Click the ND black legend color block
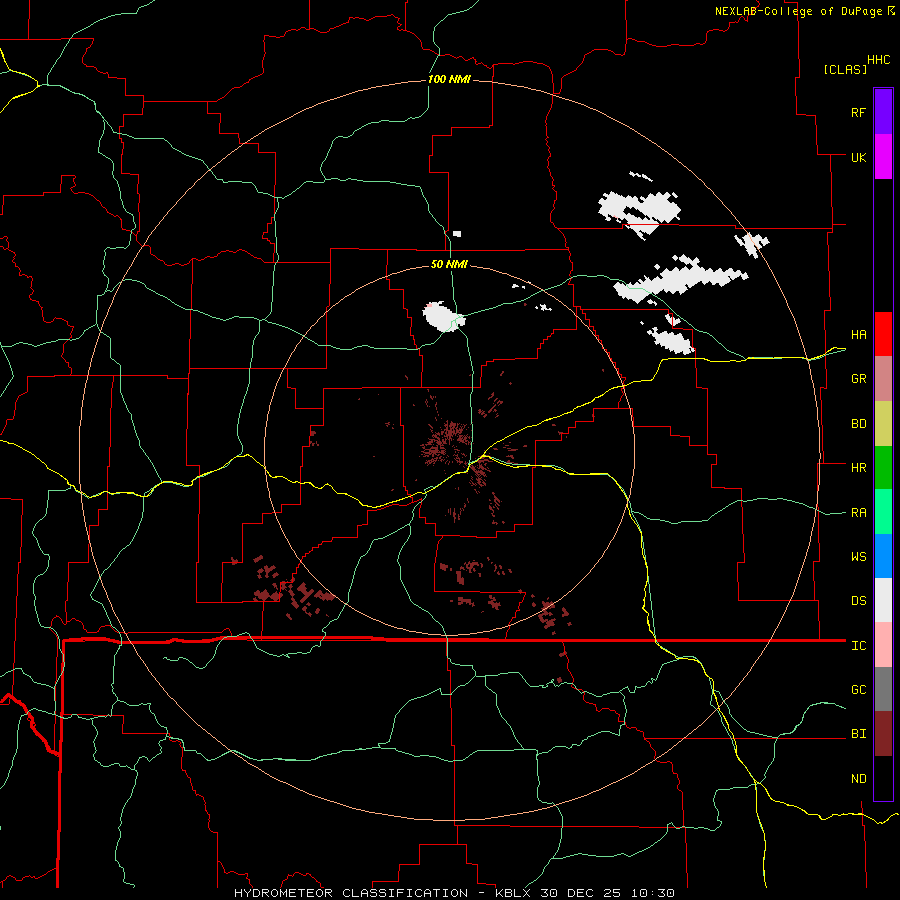This screenshot has width=900, height=900. click(883, 778)
